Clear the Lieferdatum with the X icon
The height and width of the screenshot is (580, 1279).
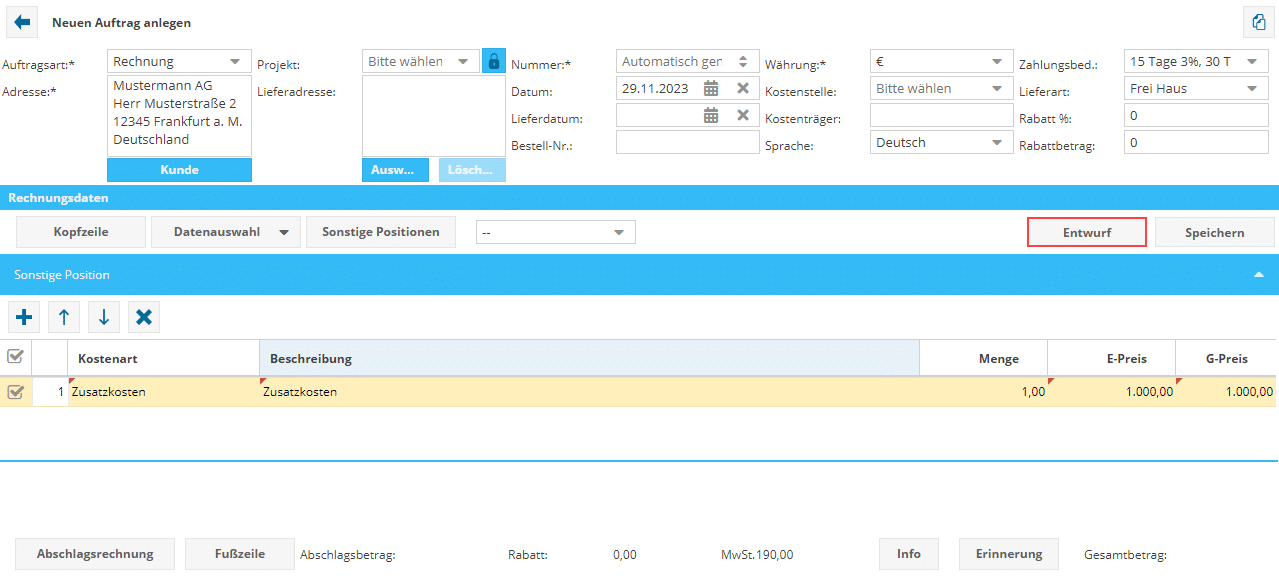pyautogui.click(x=743, y=115)
